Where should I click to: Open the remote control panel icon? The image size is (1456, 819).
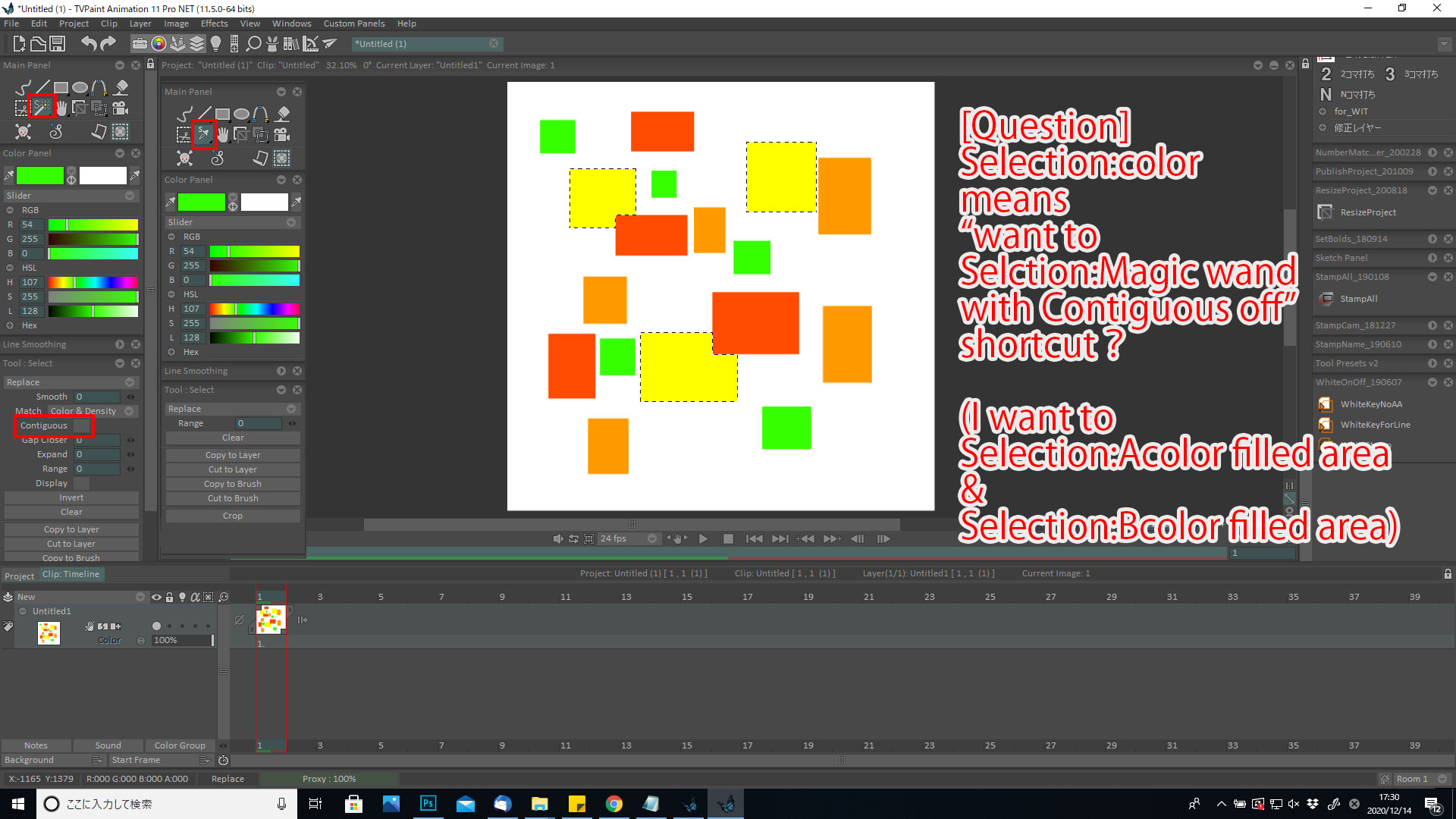click(234, 43)
